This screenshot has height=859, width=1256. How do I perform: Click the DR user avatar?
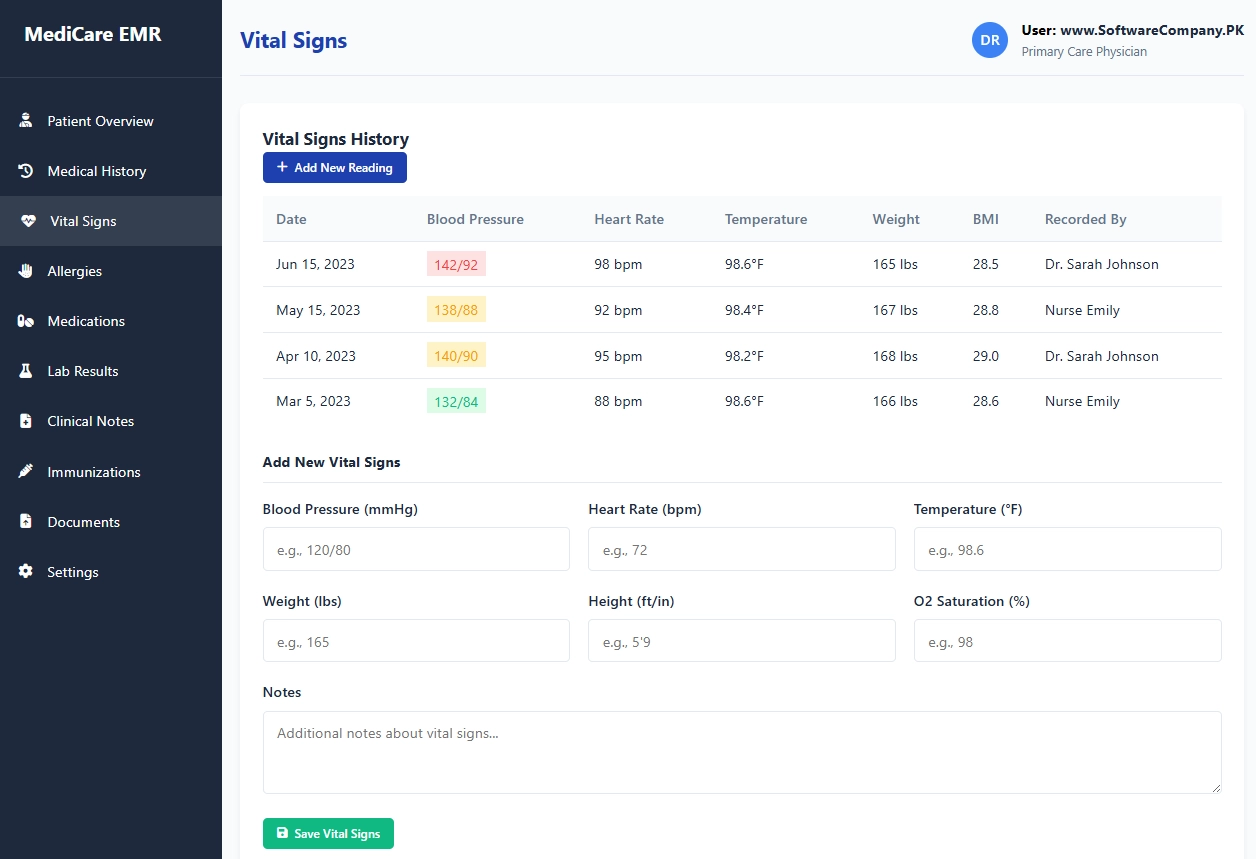tap(989, 40)
